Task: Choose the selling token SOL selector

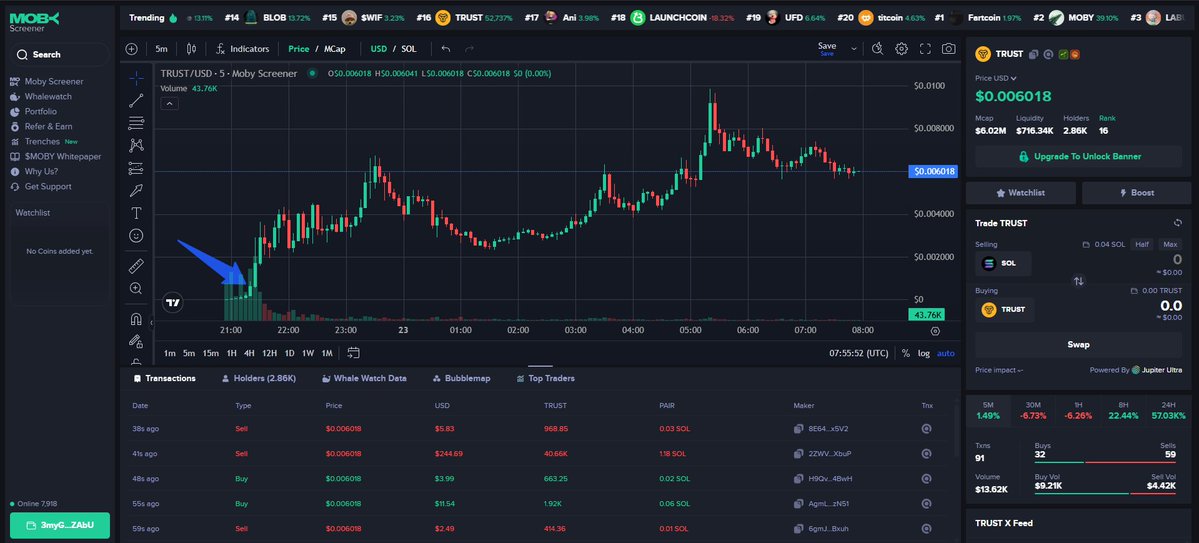Action: coord(1003,263)
